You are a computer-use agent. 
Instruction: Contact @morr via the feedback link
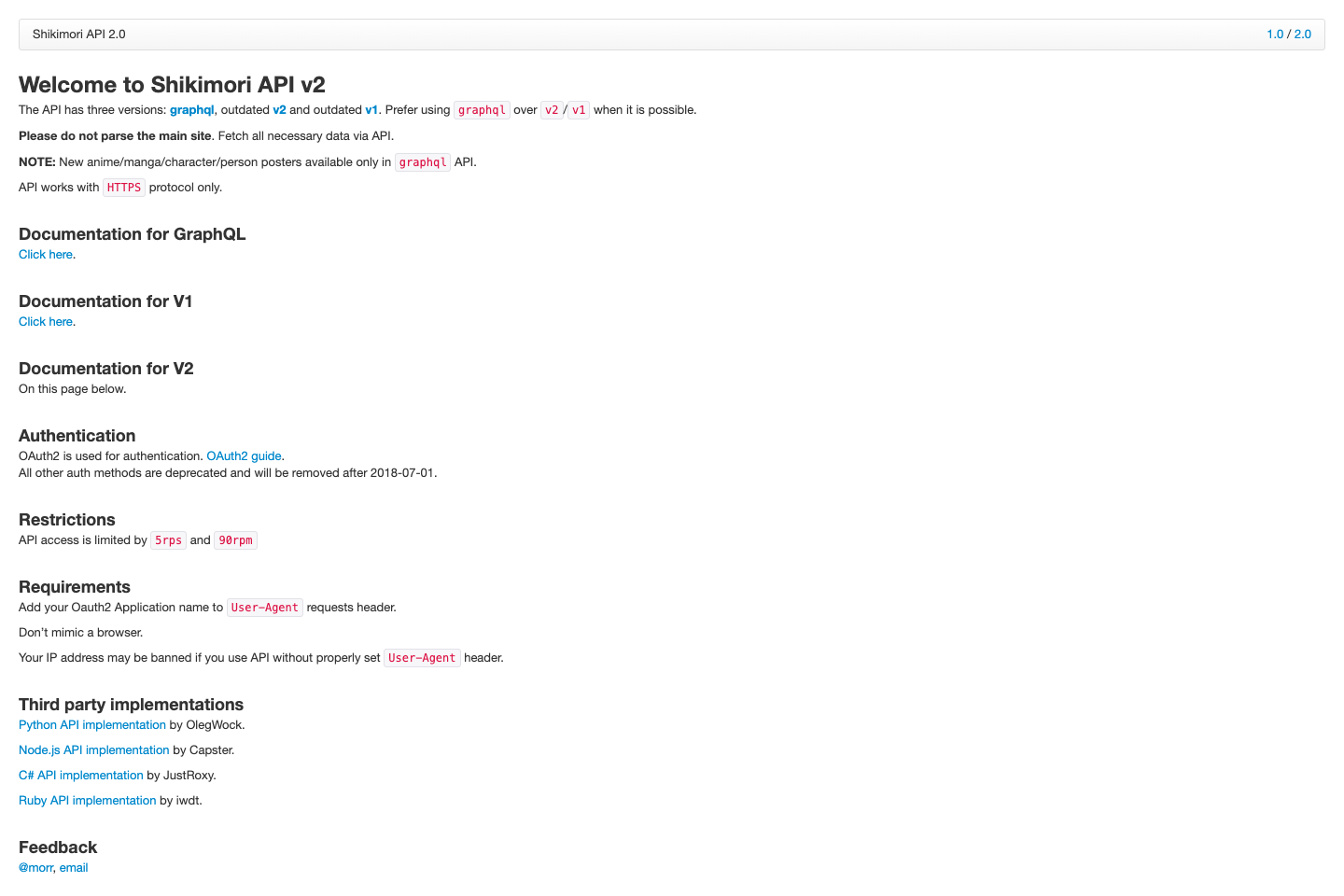(x=35, y=867)
